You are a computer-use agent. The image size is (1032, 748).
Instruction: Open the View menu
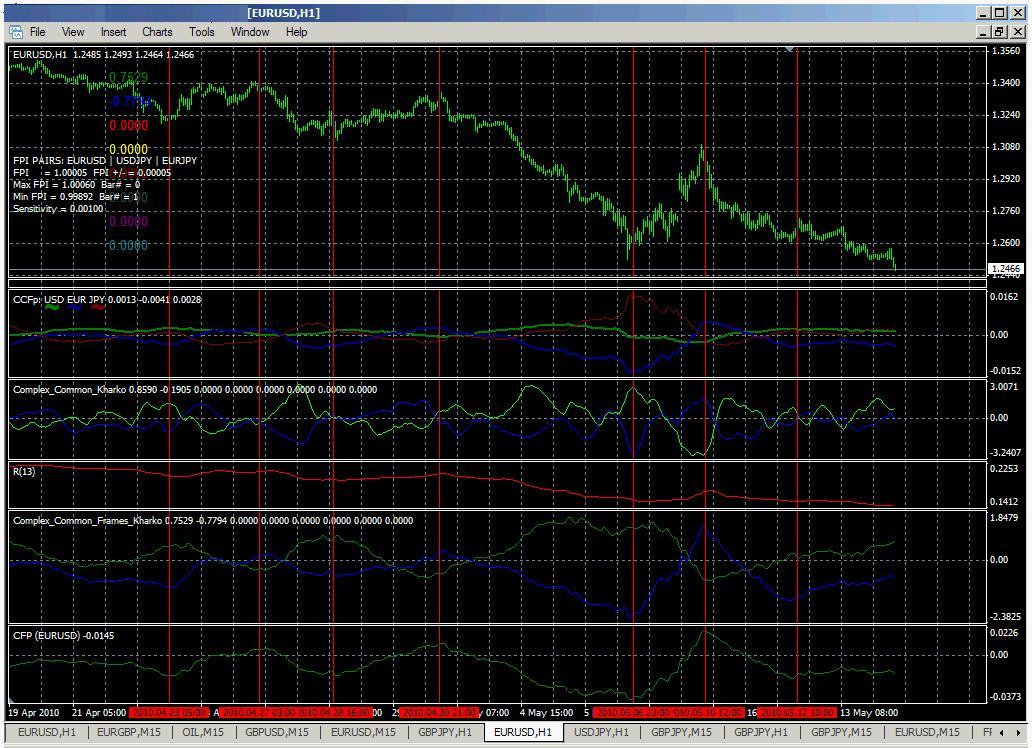[x=73, y=32]
